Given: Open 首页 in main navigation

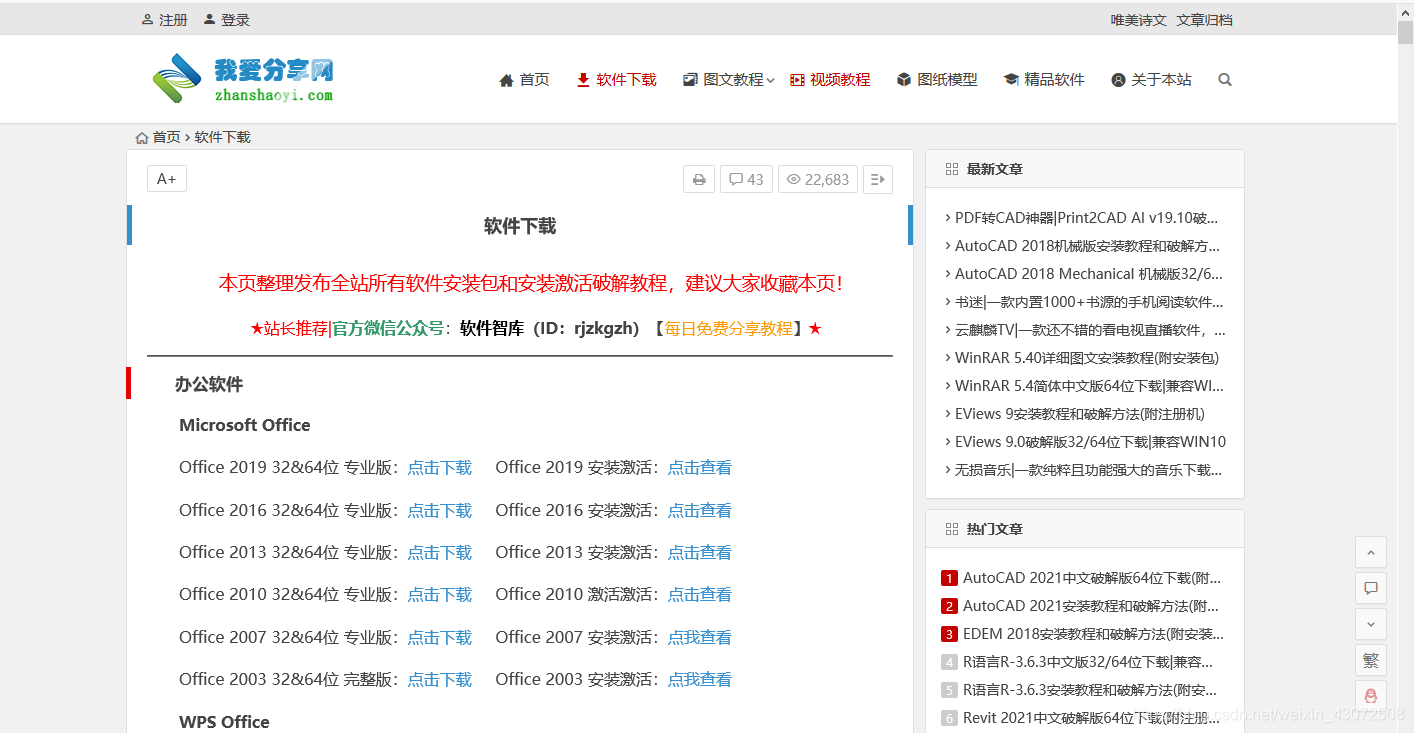Looking at the screenshot, I should tap(524, 80).
